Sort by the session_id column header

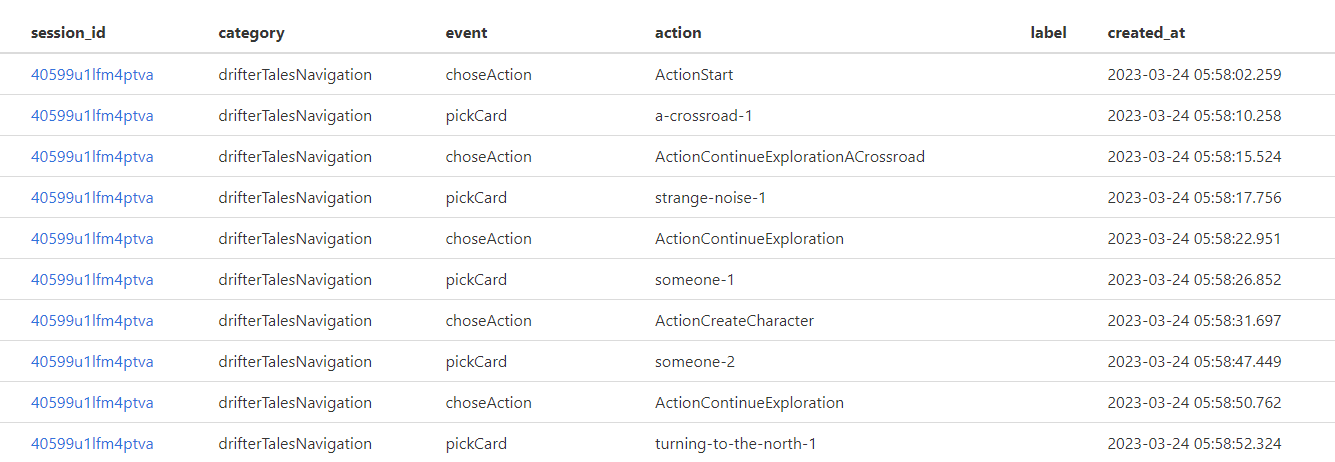click(68, 32)
